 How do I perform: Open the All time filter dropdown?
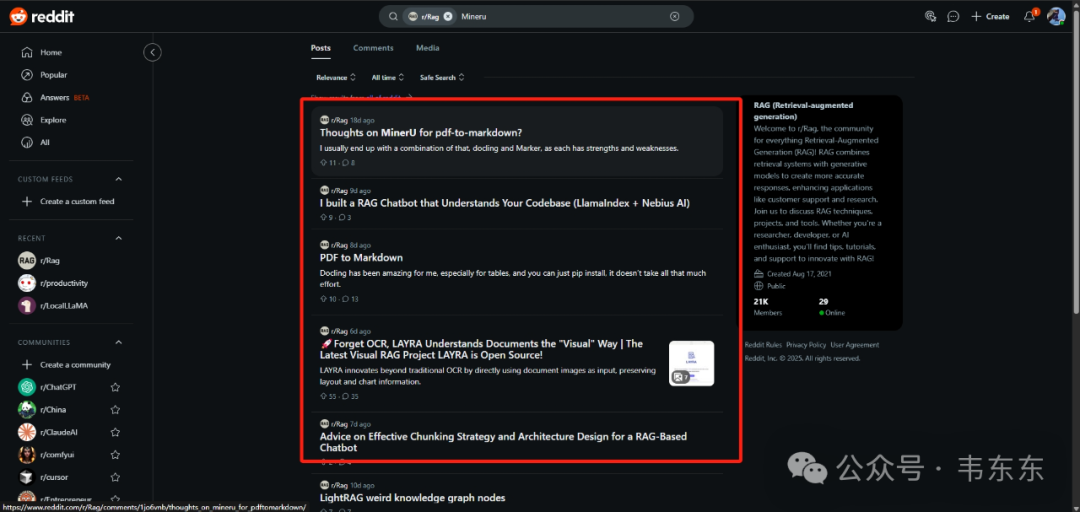tap(388, 77)
